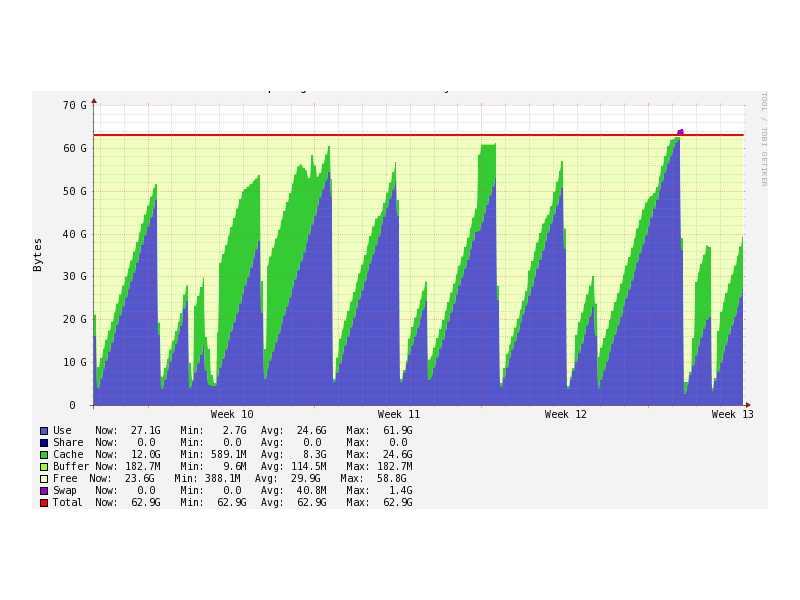Click the arrow at top of Y axis
The width and height of the screenshot is (800, 600).
click(94, 100)
